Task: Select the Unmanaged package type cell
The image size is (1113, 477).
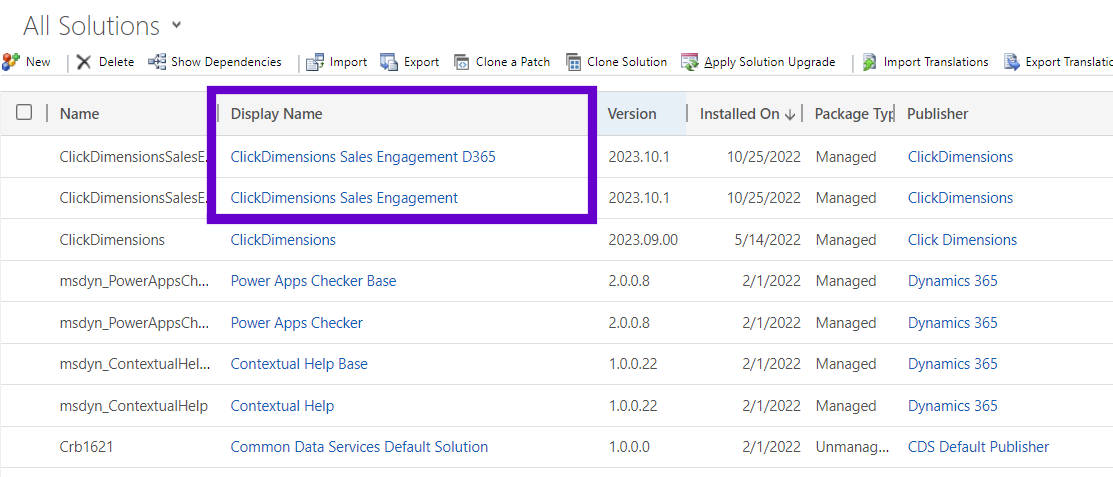Action: (850, 447)
